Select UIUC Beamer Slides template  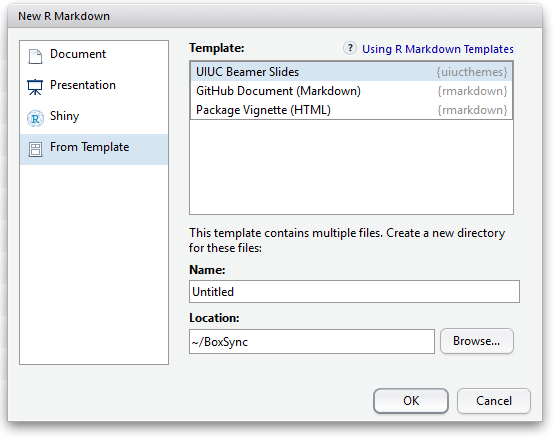click(x=351, y=72)
